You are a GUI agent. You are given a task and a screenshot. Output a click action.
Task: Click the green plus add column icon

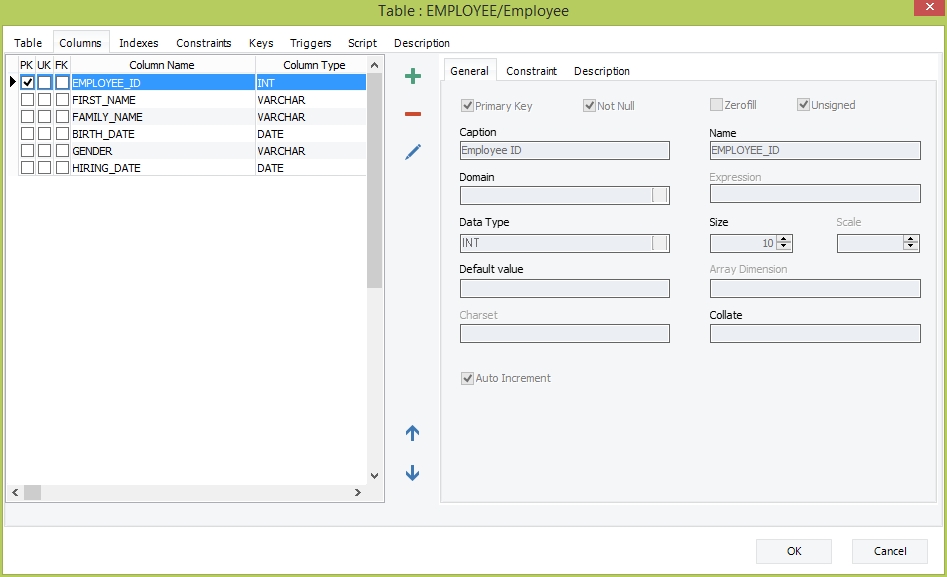tap(412, 76)
